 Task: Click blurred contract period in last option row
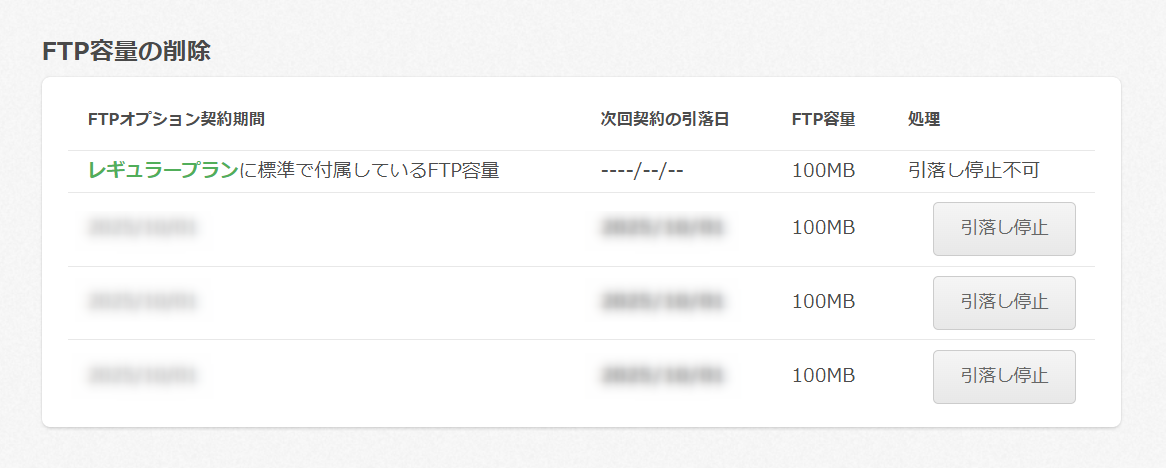(142, 376)
